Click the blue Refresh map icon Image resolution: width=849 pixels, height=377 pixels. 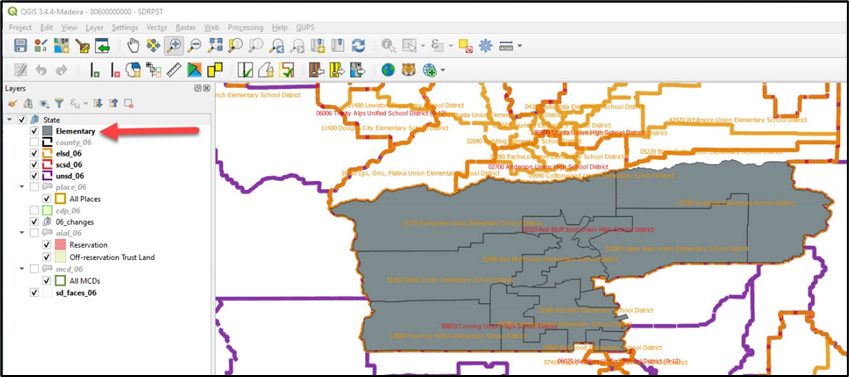tap(358, 46)
